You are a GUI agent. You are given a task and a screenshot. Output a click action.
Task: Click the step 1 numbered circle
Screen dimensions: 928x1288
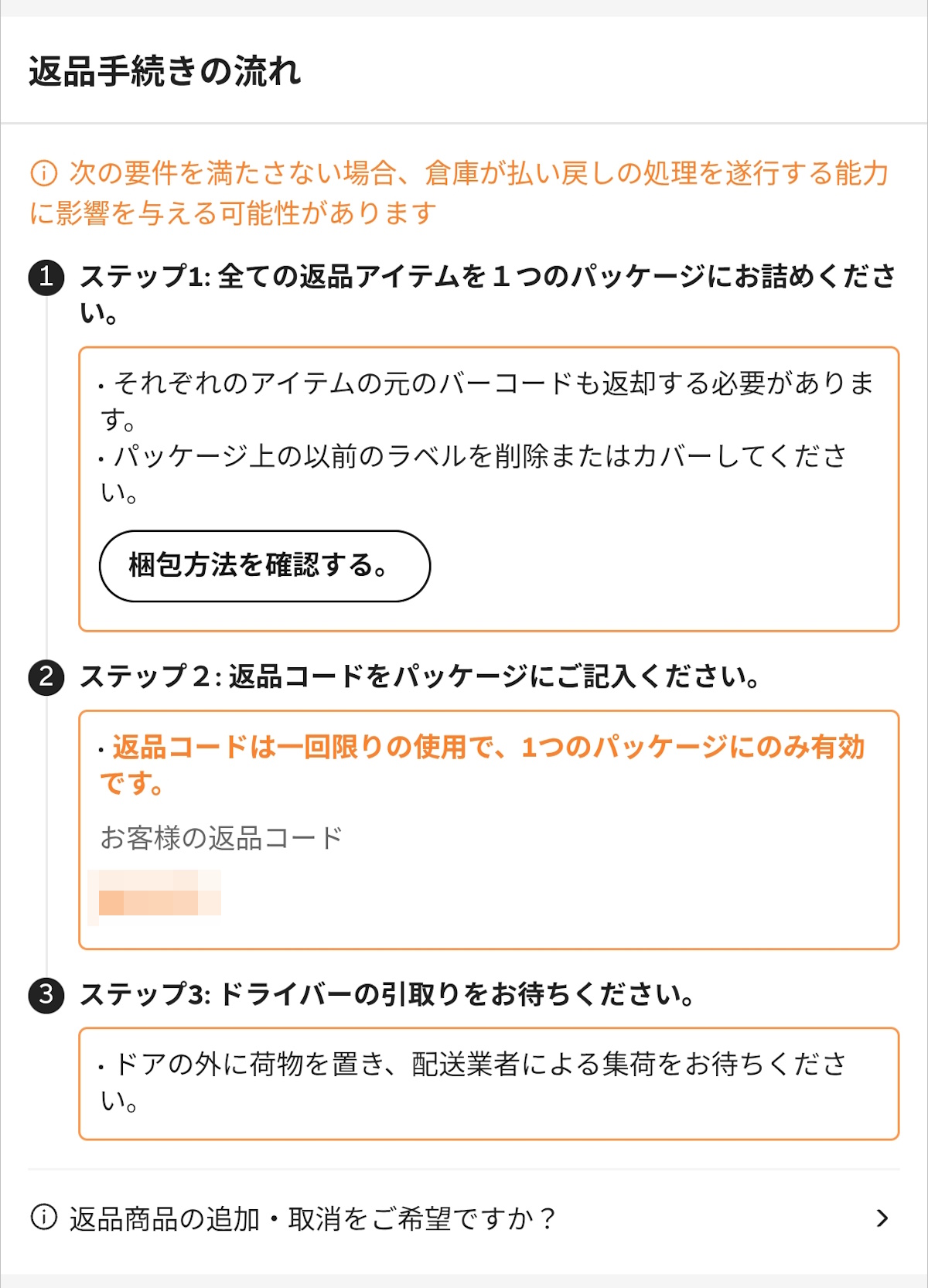46,277
